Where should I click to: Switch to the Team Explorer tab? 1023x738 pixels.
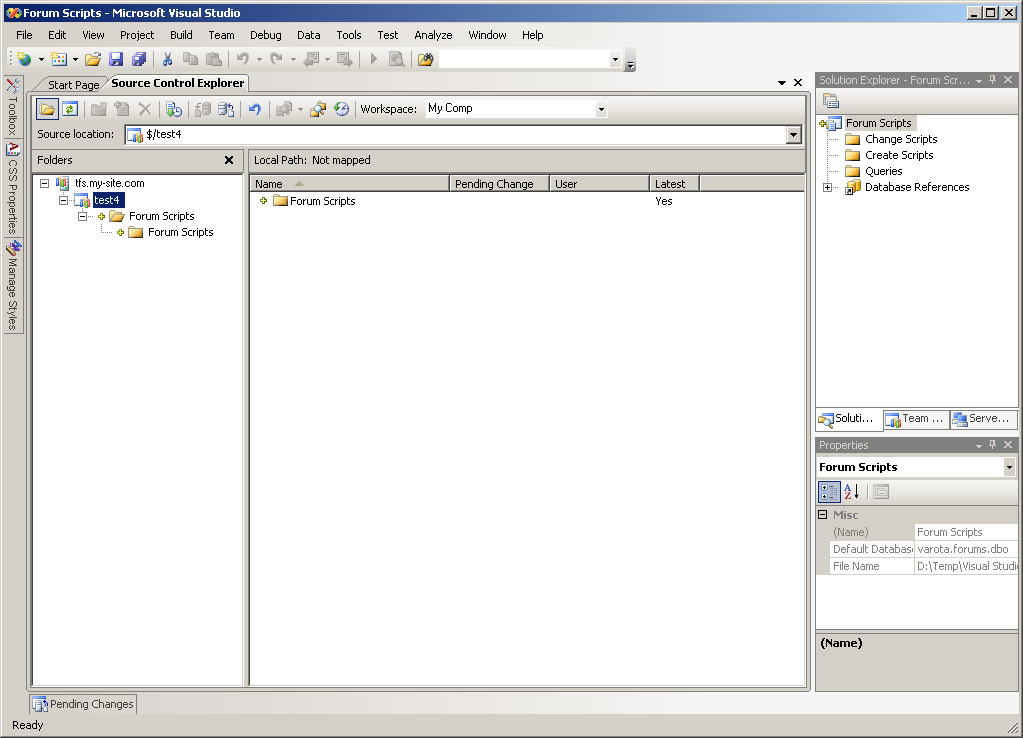point(916,419)
